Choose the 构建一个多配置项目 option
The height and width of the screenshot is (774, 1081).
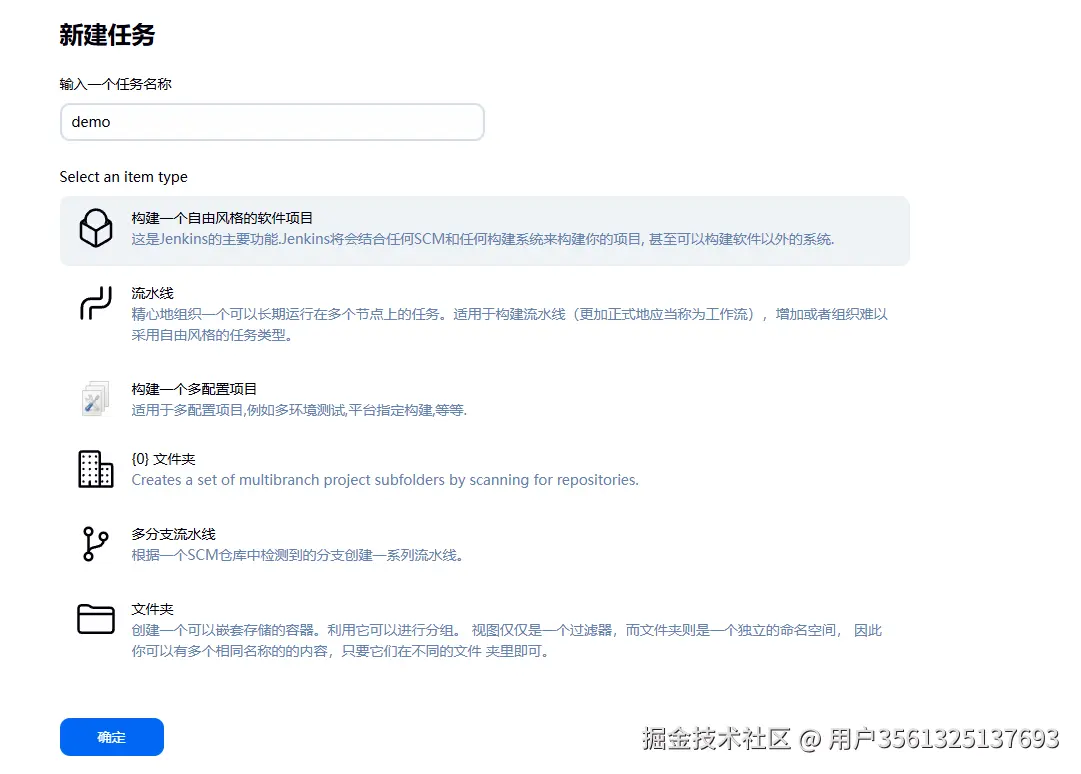[195, 388]
